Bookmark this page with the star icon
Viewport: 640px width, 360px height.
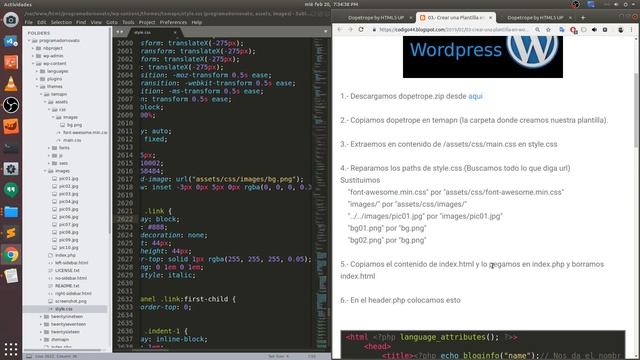tap(548, 30)
